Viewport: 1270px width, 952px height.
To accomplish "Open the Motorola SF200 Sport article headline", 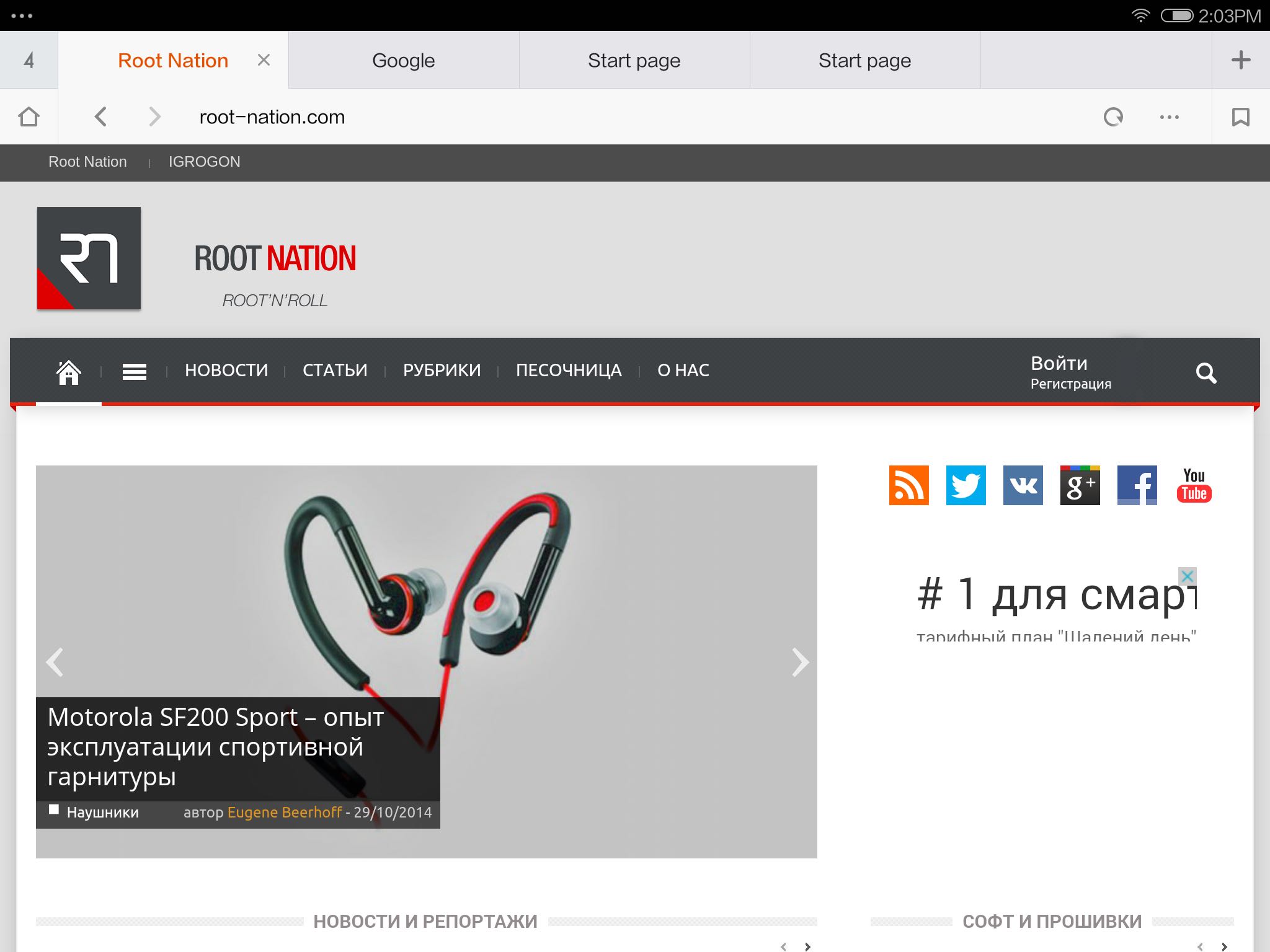I will coord(216,747).
